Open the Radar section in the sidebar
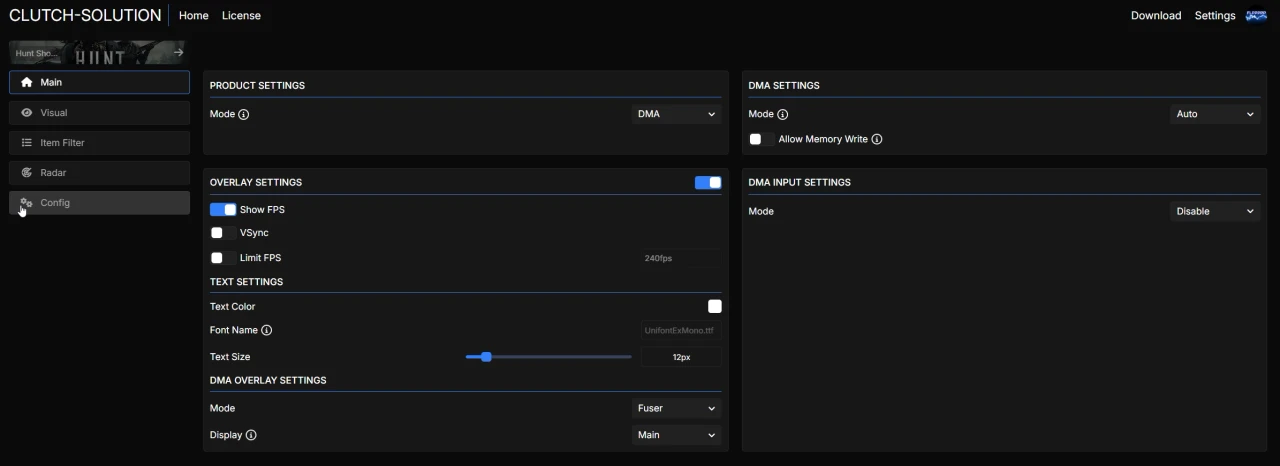This screenshot has width=1280, height=466. tap(99, 173)
